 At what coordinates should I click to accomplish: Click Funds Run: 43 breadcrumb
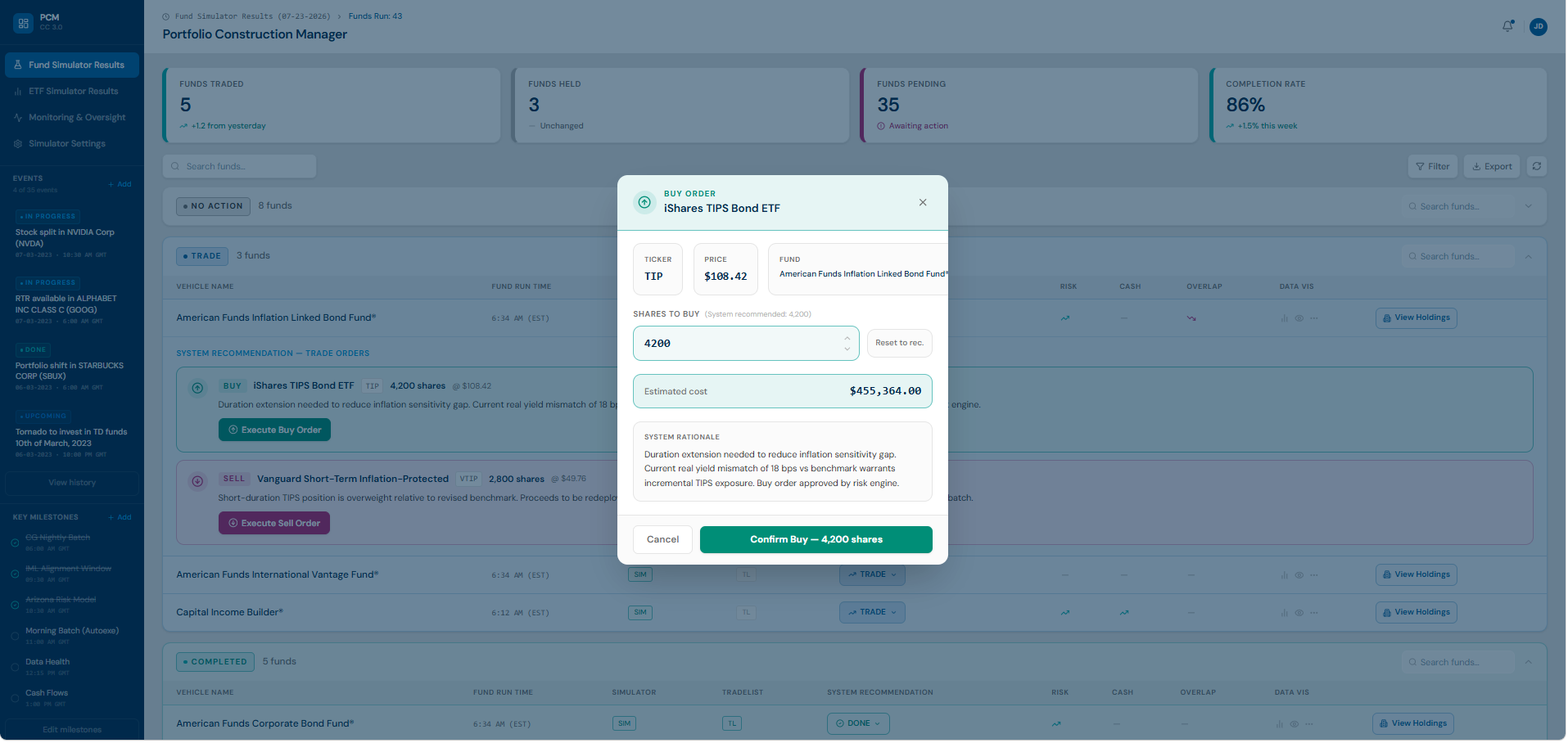pyautogui.click(x=375, y=16)
